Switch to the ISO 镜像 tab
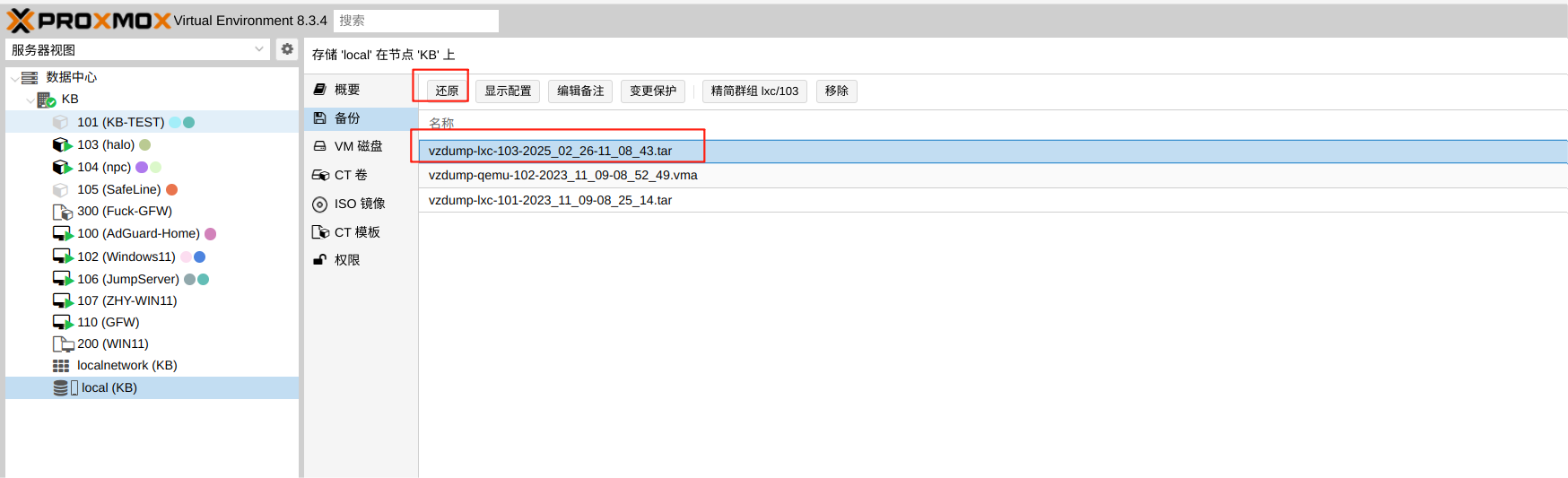The image size is (1568, 478). click(x=359, y=204)
